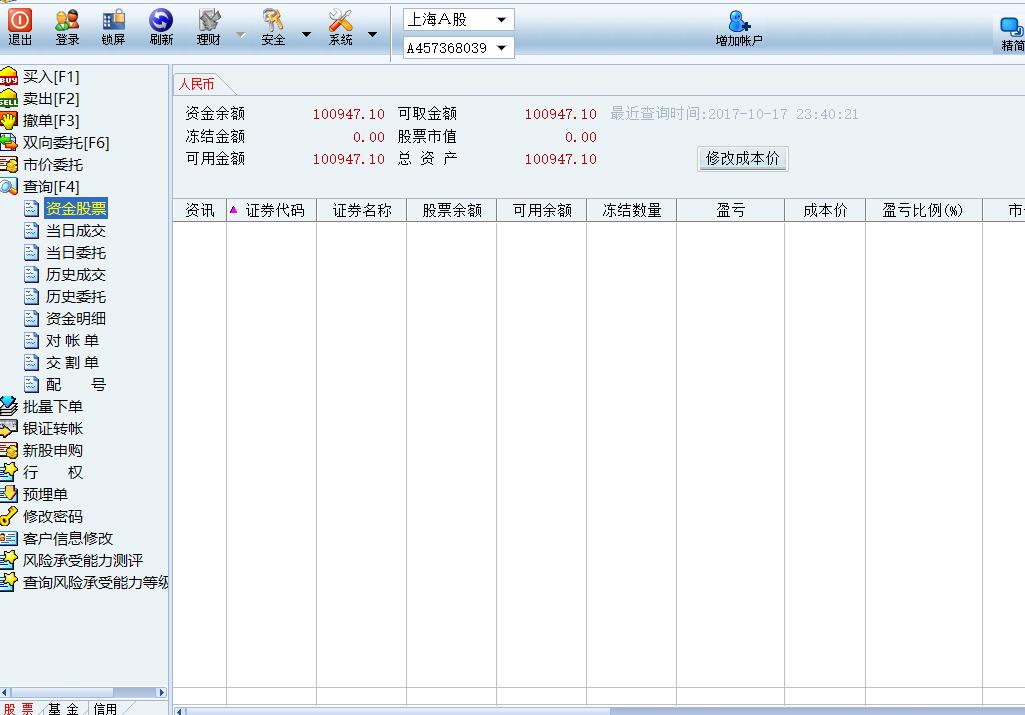Click the 资金余额 value 100947.10
The width and height of the screenshot is (1025, 715).
click(348, 114)
